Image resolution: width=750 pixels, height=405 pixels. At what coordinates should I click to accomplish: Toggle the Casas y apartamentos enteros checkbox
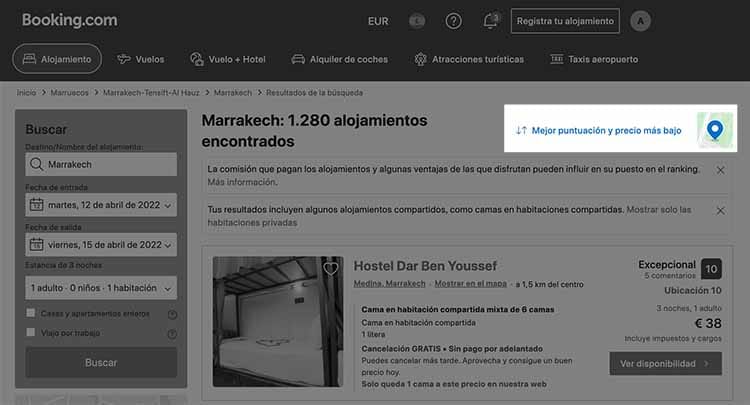[32, 314]
